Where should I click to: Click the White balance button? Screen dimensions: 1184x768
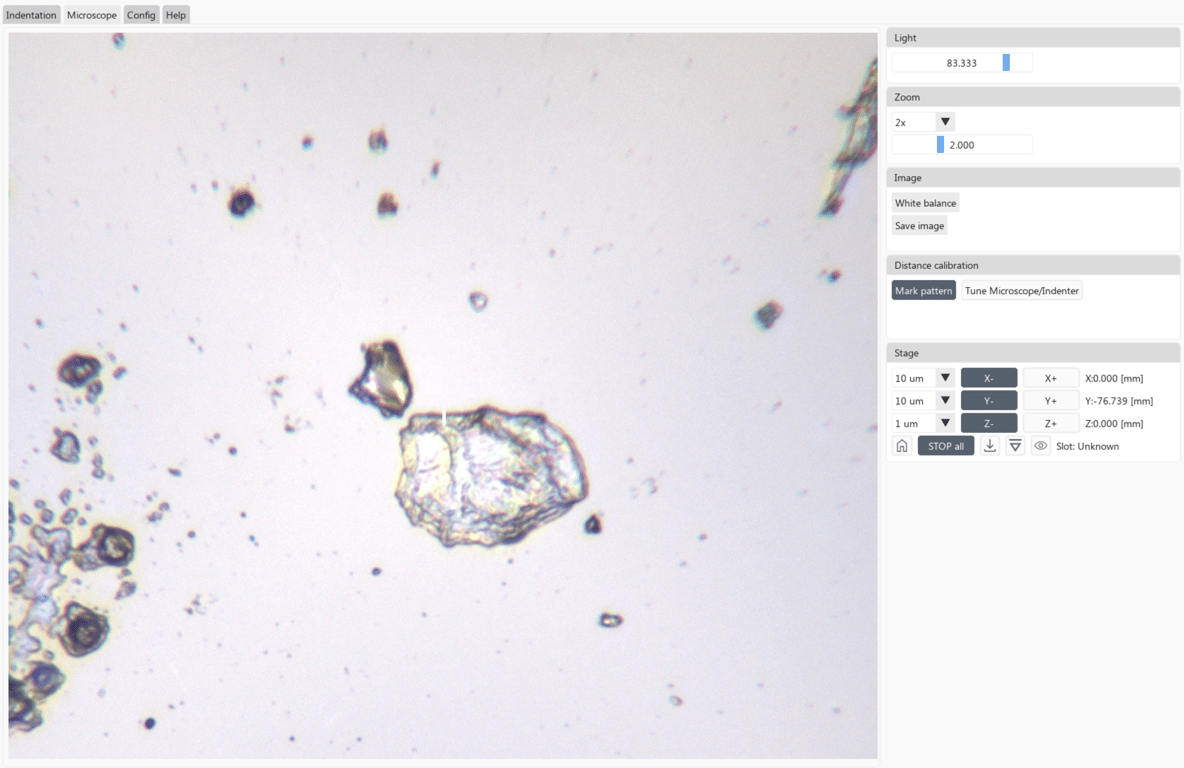926,202
